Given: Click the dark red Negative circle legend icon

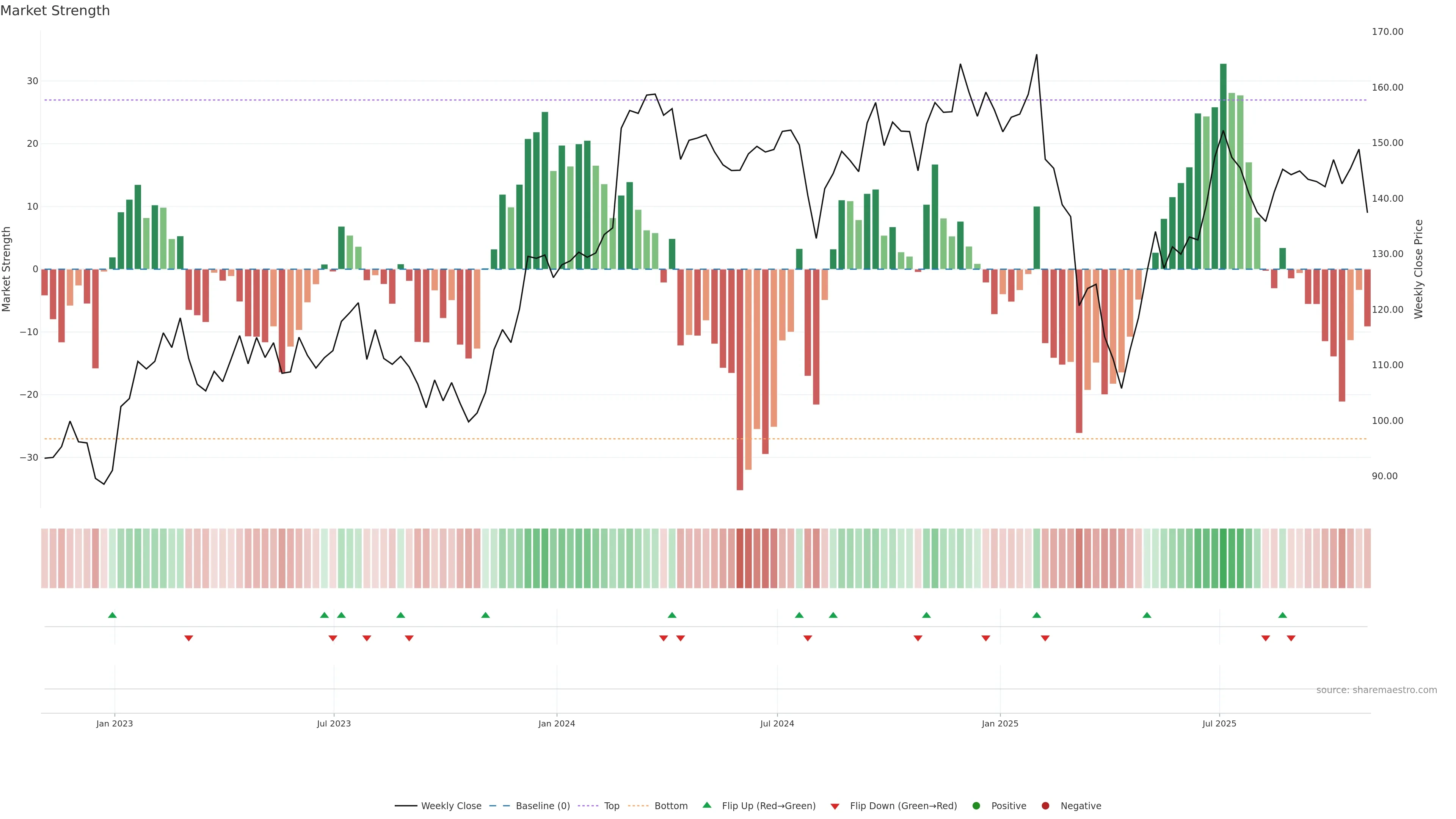Looking at the screenshot, I should [x=1045, y=806].
